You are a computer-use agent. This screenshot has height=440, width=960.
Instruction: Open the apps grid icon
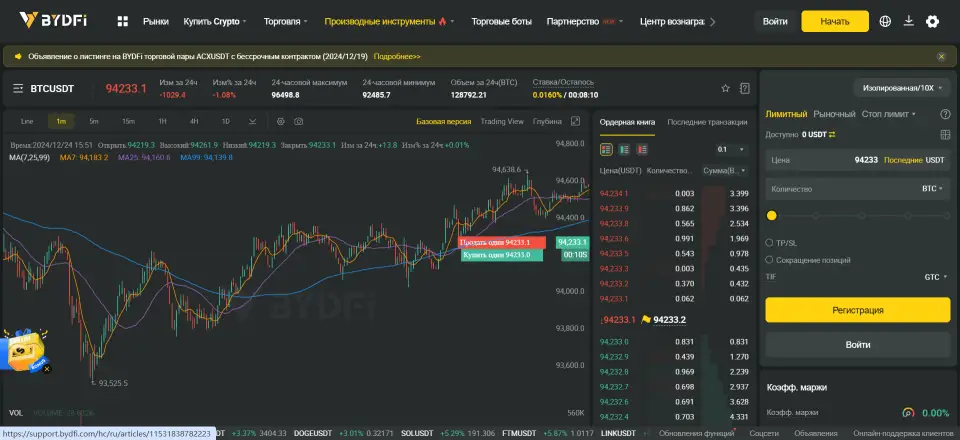(x=122, y=21)
